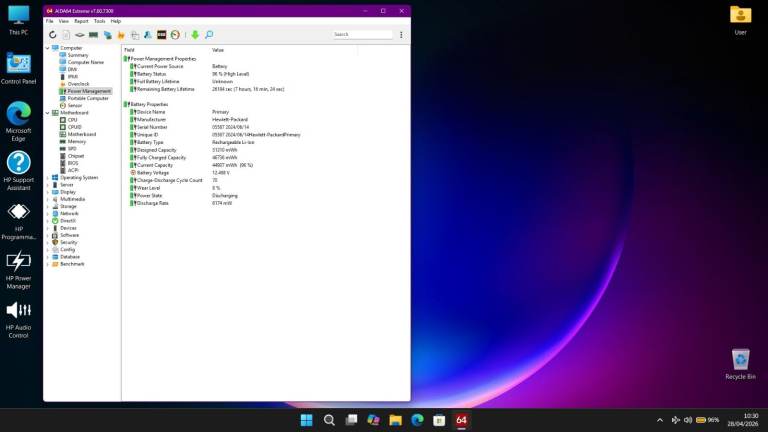Image resolution: width=768 pixels, height=432 pixels.
Task: Open the View menu
Action: click(x=64, y=21)
